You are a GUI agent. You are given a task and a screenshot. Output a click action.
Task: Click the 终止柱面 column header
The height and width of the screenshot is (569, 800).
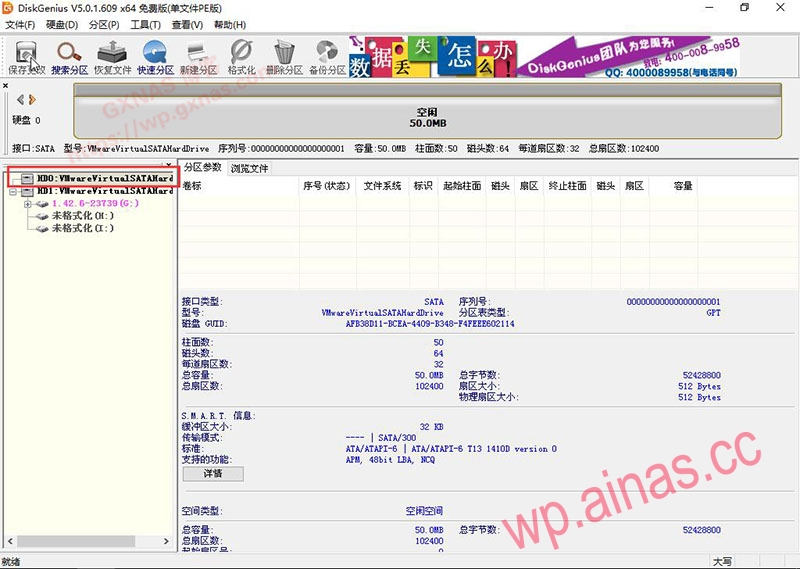coord(567,186)
